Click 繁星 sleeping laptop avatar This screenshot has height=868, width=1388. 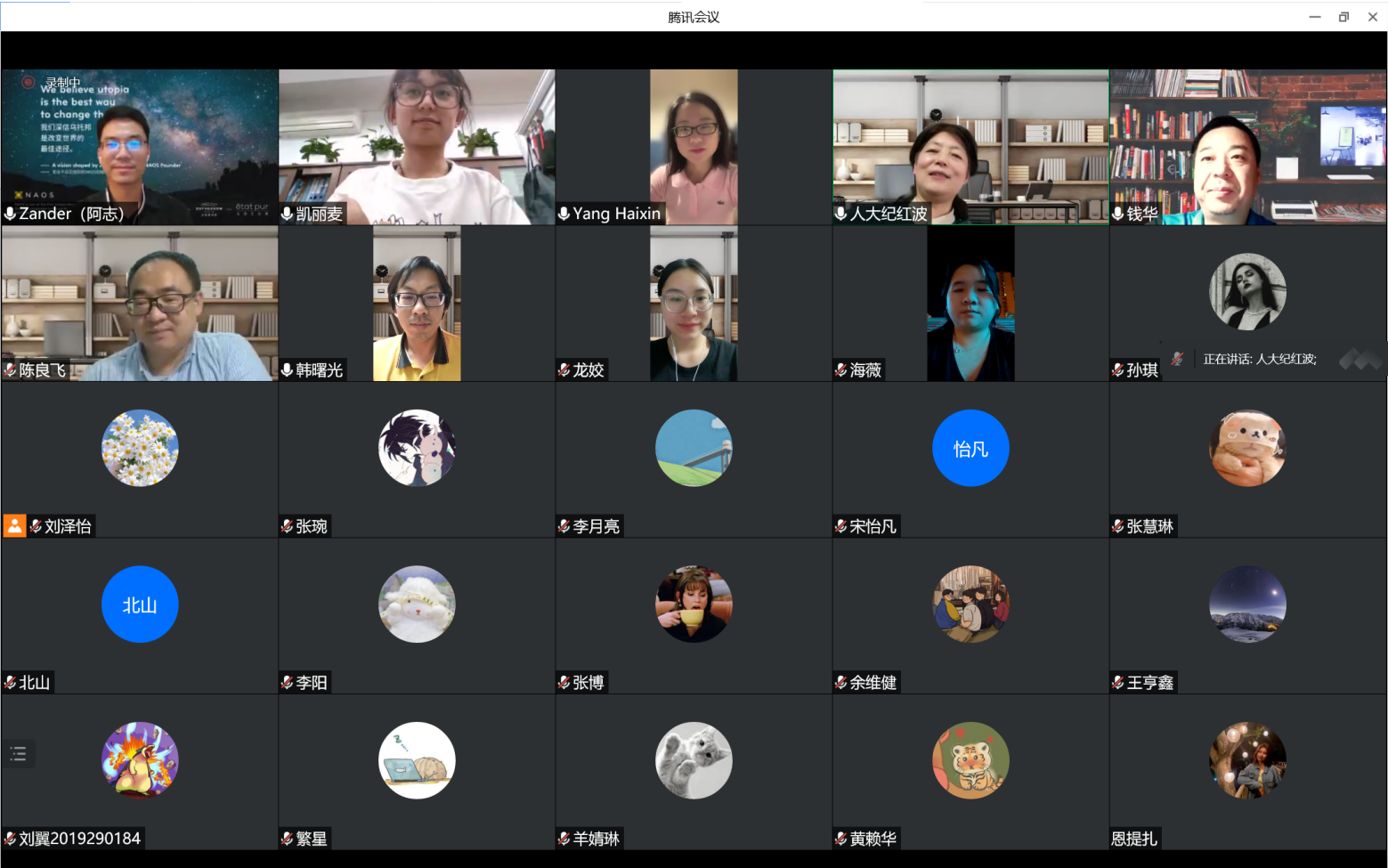pos(417,760)
